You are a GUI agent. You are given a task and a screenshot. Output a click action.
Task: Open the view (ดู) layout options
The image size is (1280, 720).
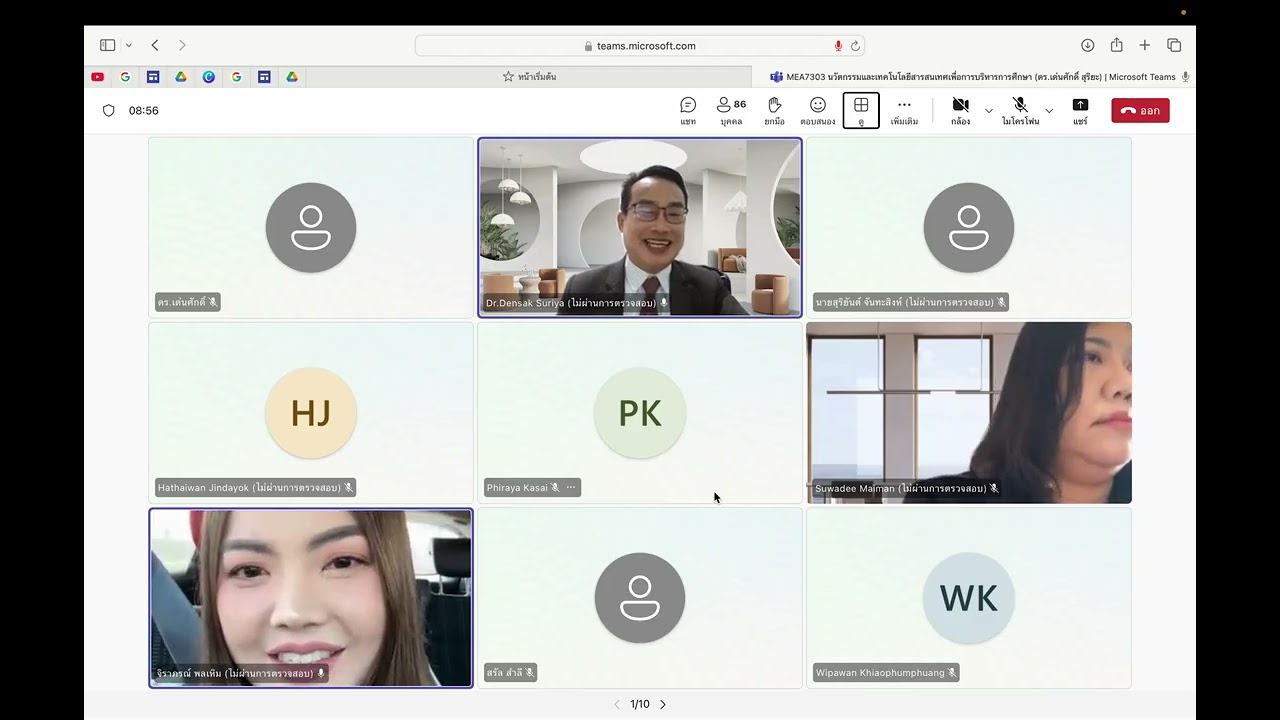tap(861, 111)
